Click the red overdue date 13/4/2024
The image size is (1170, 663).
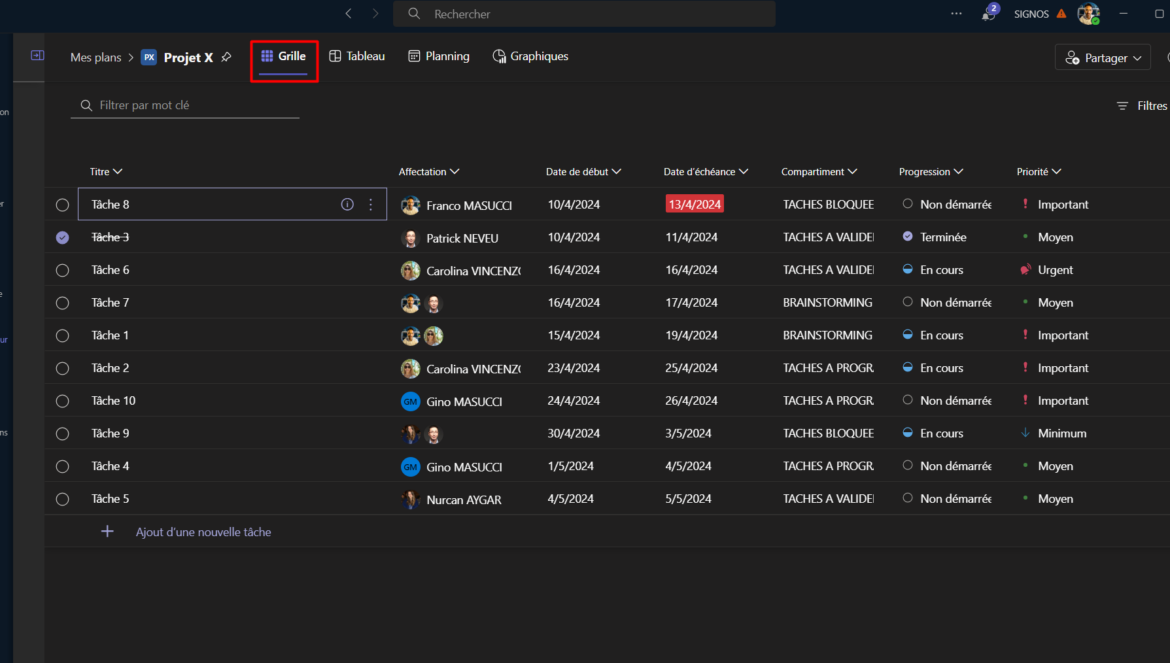tap(694, 204)
